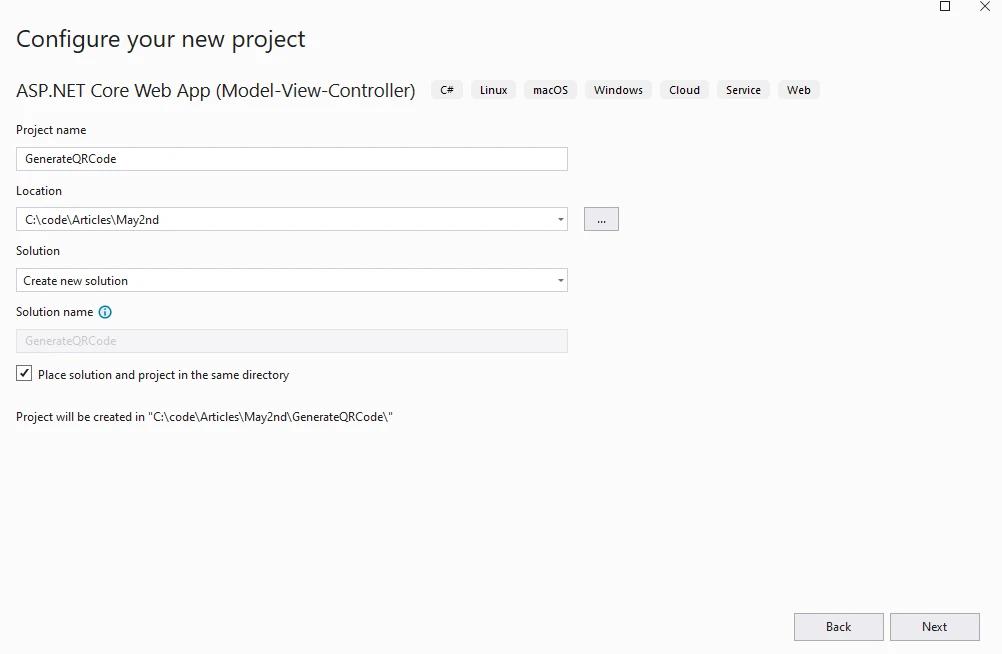Click the Project name field with GenerateQRCode

click(291, 159)
